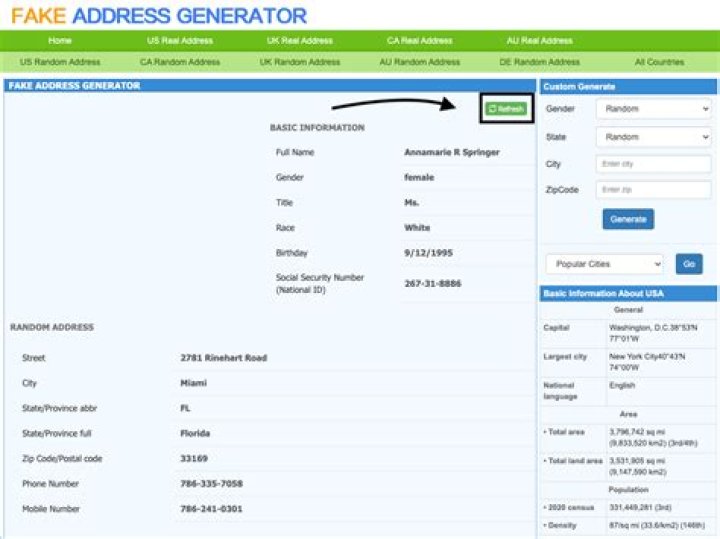720x539 pixels.
Task: Open CA Random Address tab
Action: (x=180, y=62)
